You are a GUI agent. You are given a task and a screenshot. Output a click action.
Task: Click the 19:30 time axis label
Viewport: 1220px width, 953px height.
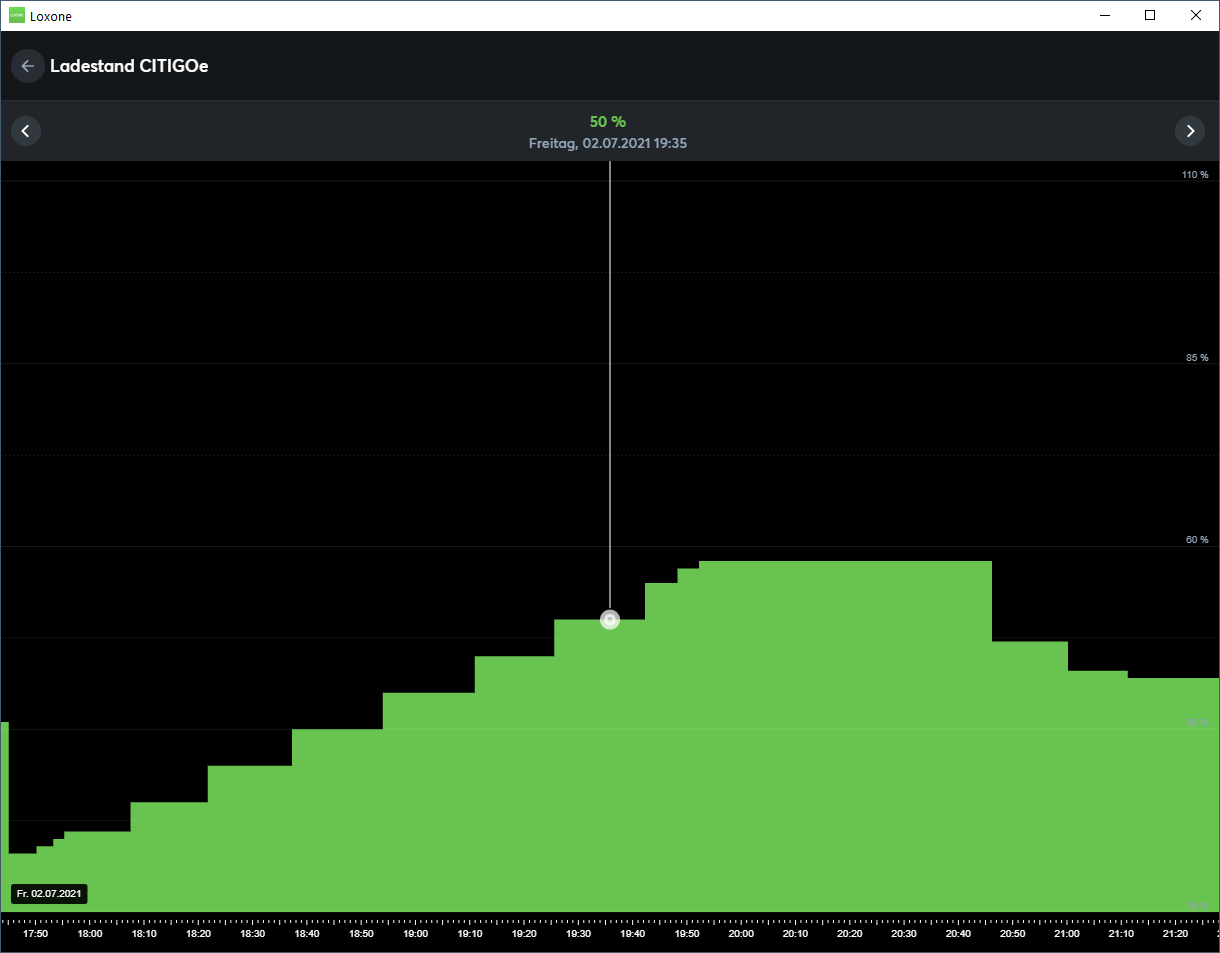pos(578,934)
